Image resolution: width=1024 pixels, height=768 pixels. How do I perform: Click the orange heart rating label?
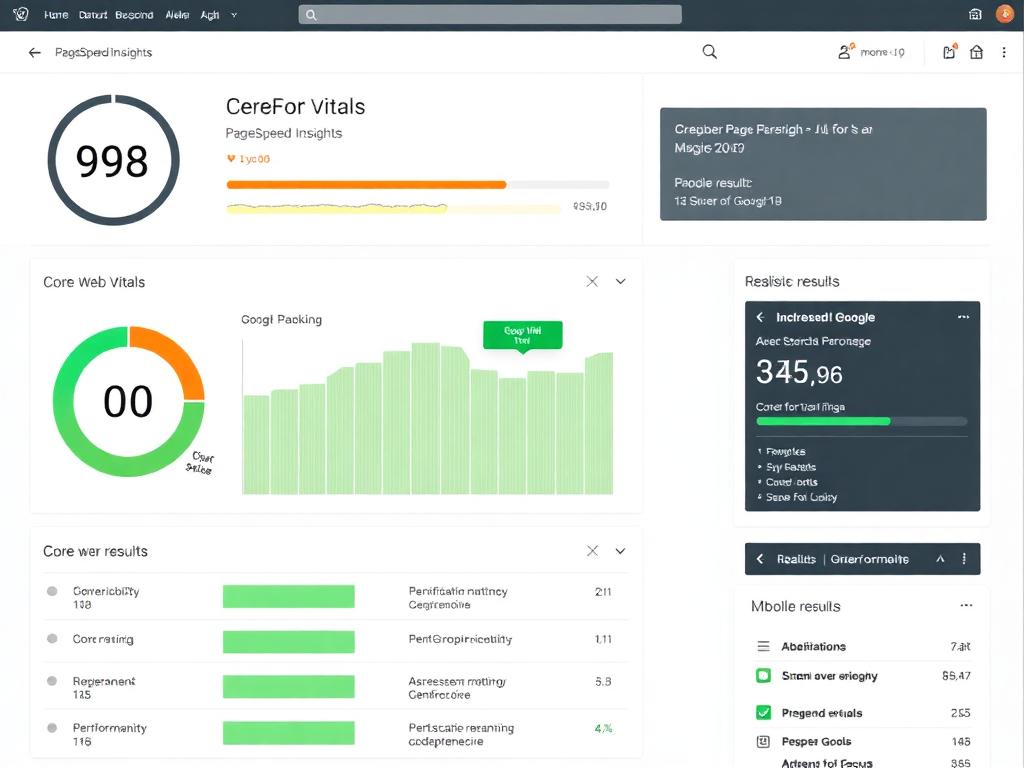pyautogui.click(x=248, y=159)
